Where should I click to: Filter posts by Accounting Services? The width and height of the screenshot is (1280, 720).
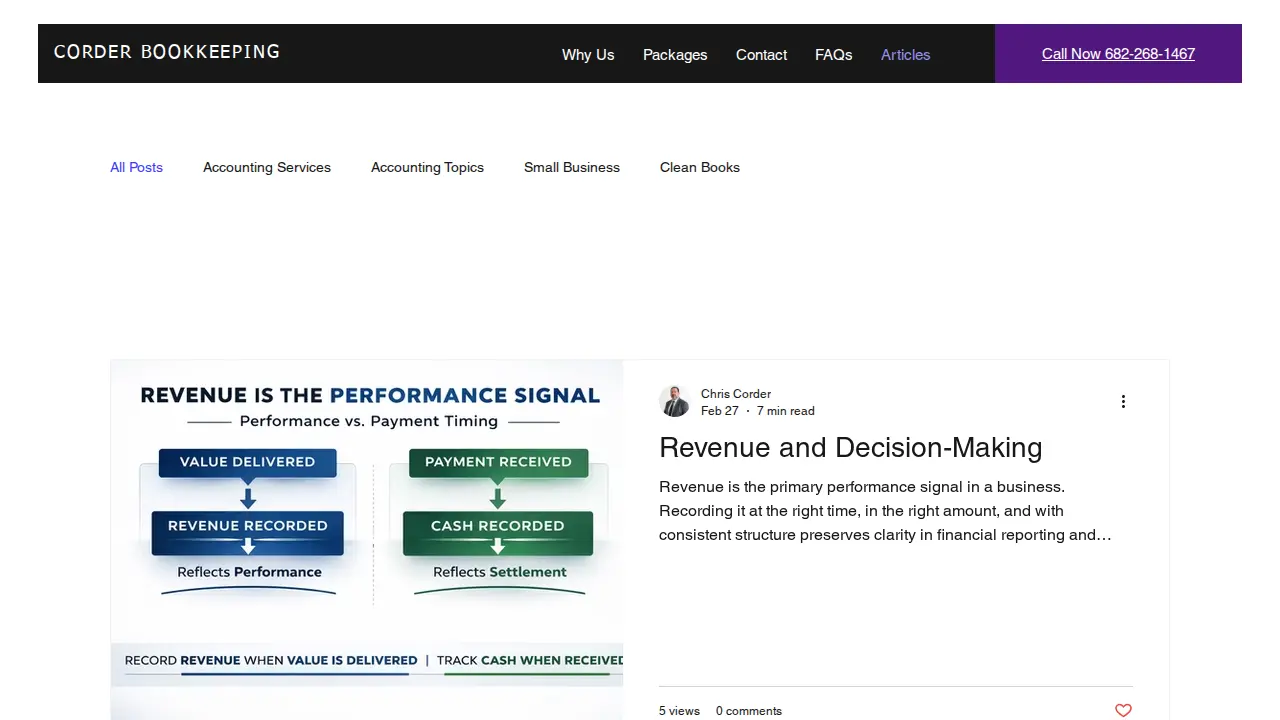tap(267, 167)
